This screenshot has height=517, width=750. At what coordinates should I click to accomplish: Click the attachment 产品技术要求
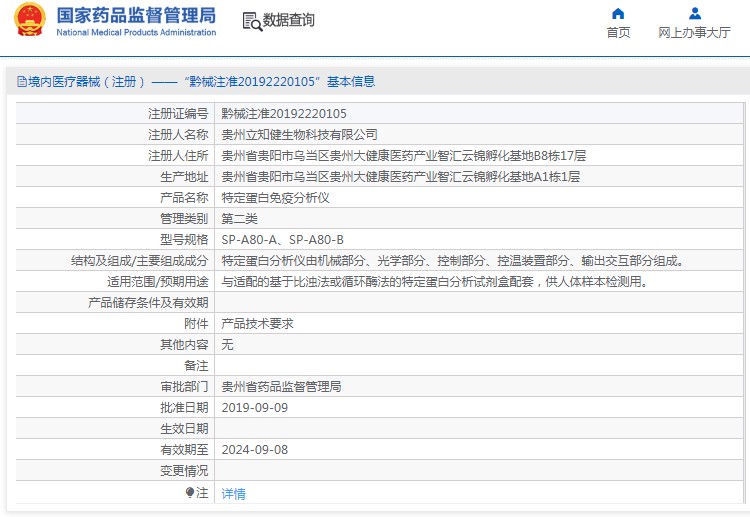click(257, 324)
